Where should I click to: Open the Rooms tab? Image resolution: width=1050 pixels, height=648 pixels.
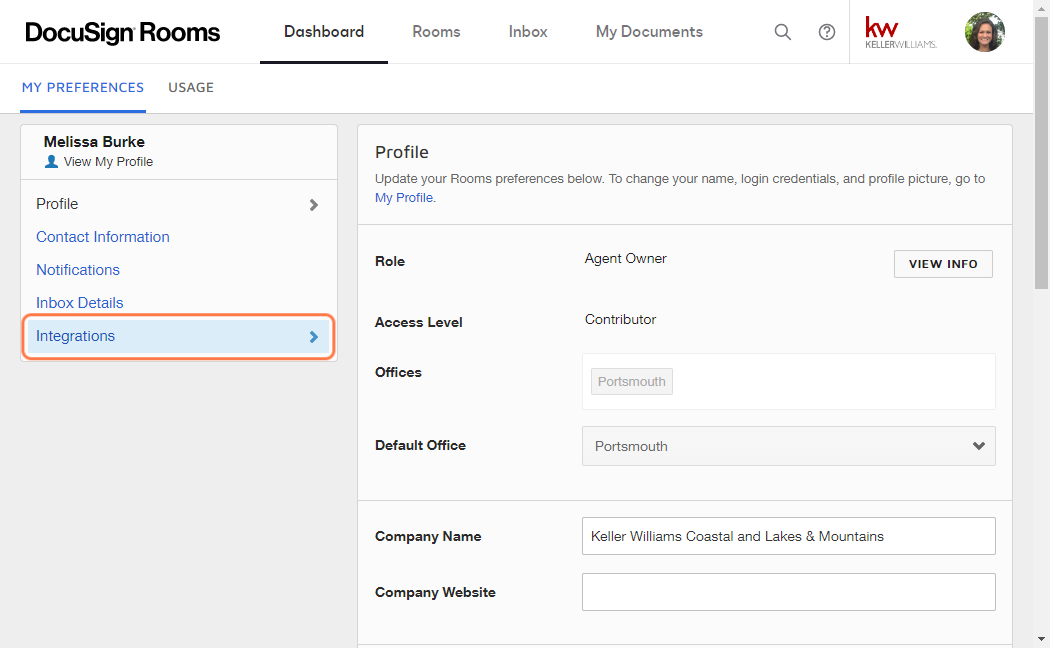click(436, 31)
